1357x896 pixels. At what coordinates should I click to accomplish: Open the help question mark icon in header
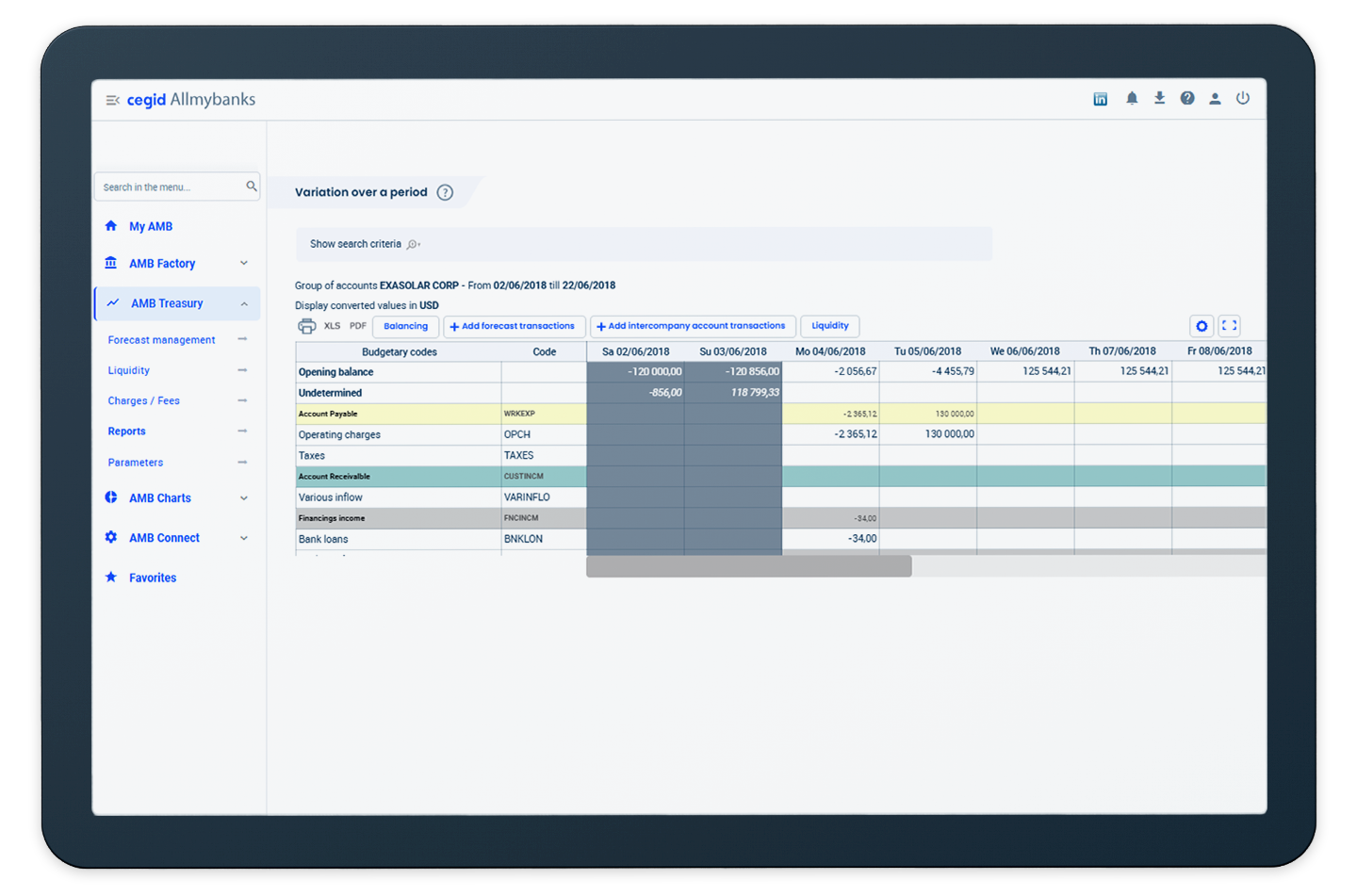click(x=1187, y=98)
